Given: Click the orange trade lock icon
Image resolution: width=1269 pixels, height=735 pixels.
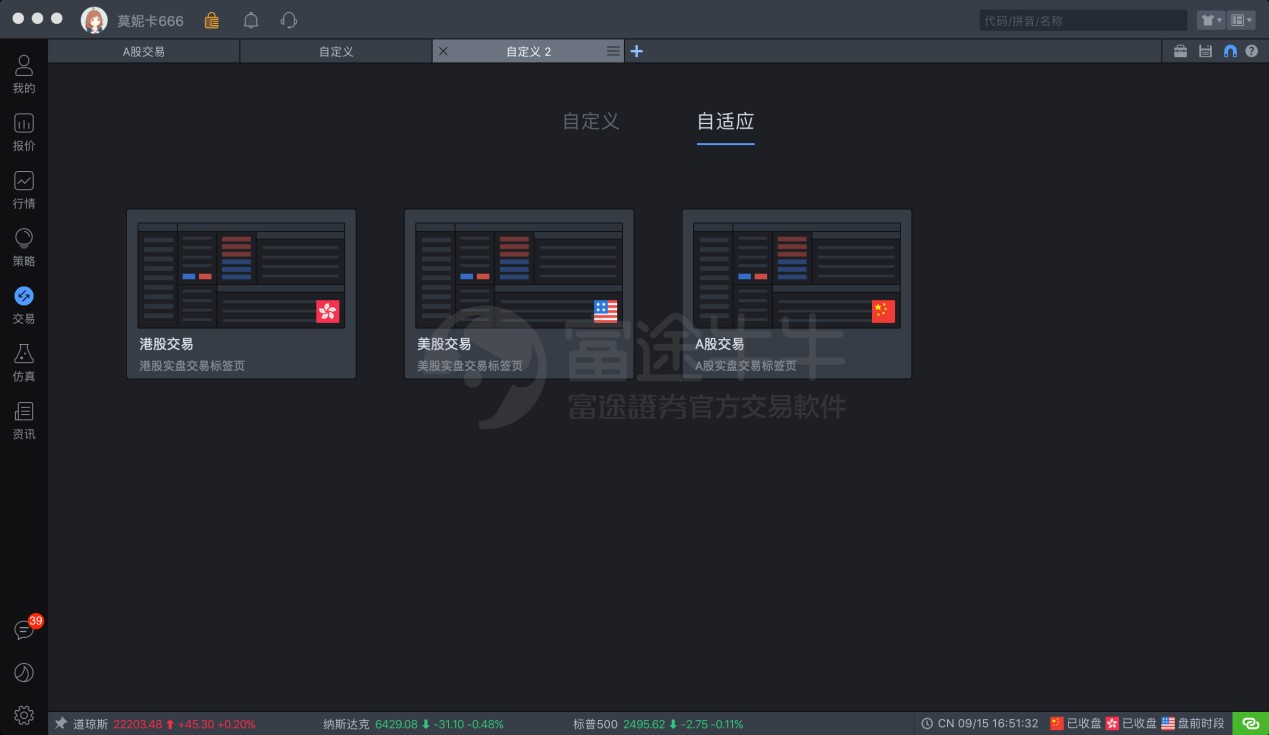Looking at the screenshot, I should pos(211,20).
